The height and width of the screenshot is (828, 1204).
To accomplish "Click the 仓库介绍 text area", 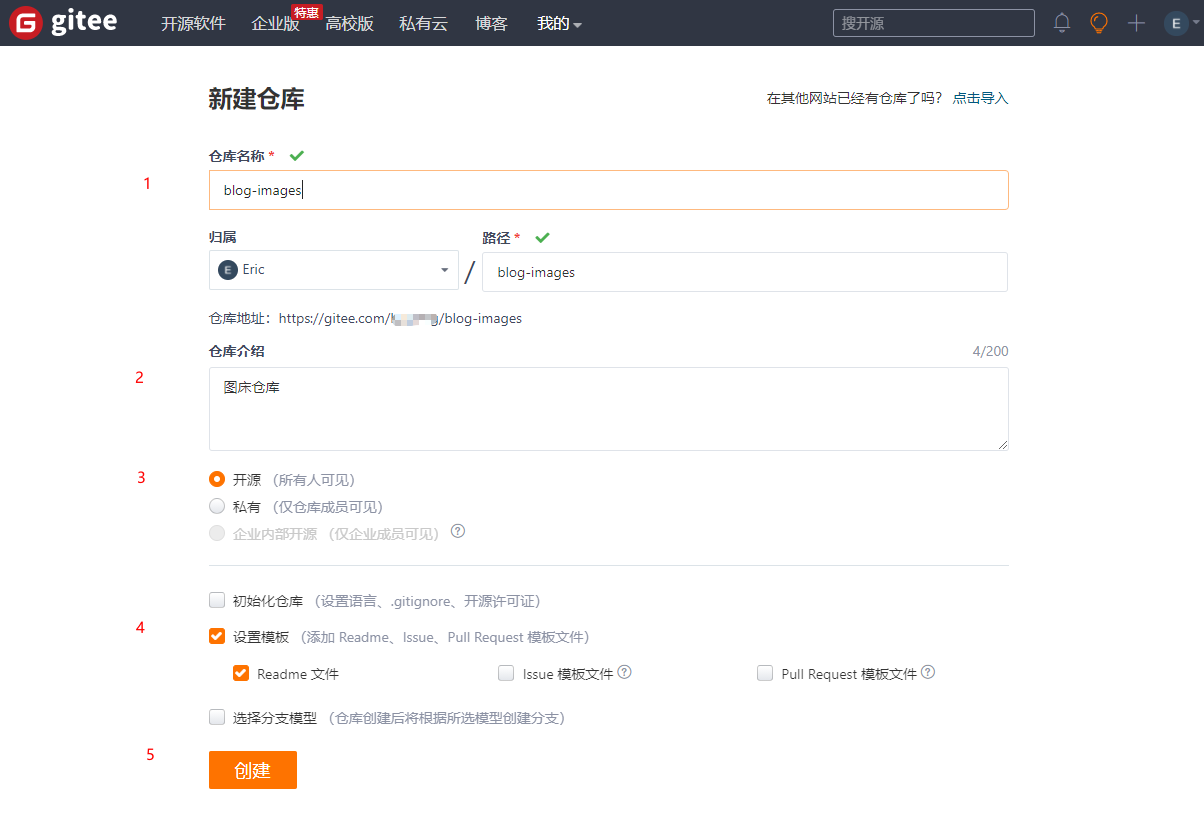I will pos(609,409).
